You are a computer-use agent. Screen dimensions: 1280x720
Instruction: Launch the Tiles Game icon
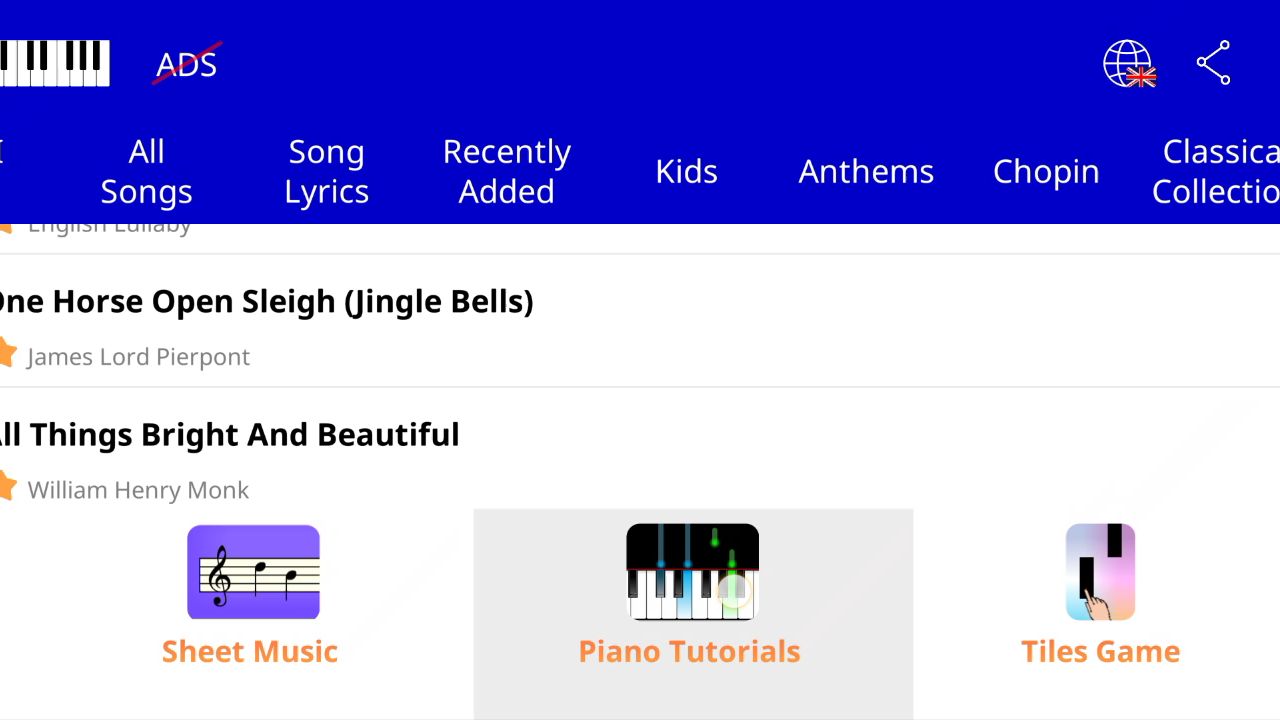click(x=1100, y=572)
